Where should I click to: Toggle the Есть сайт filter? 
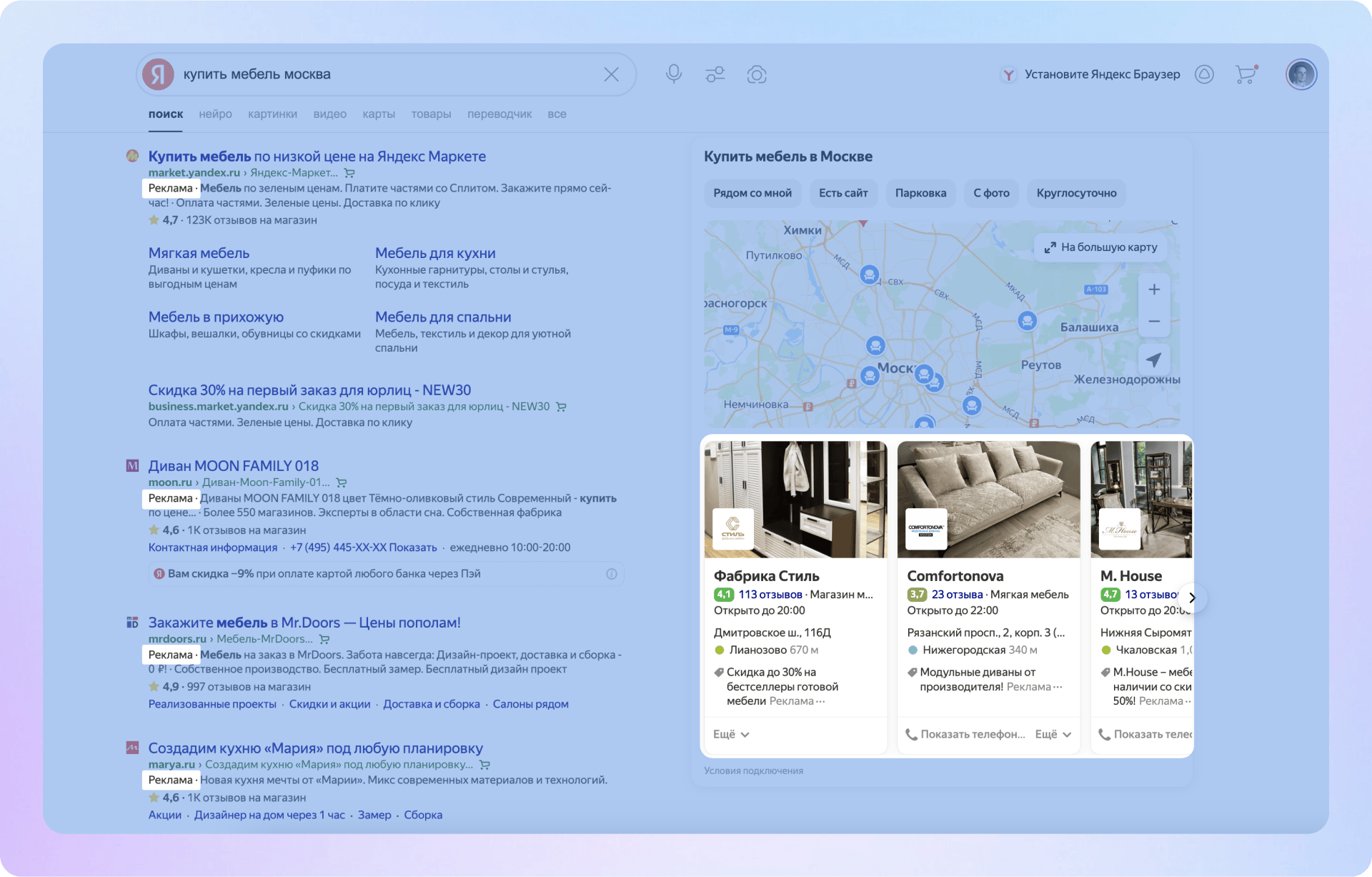[x=843, y=193]
